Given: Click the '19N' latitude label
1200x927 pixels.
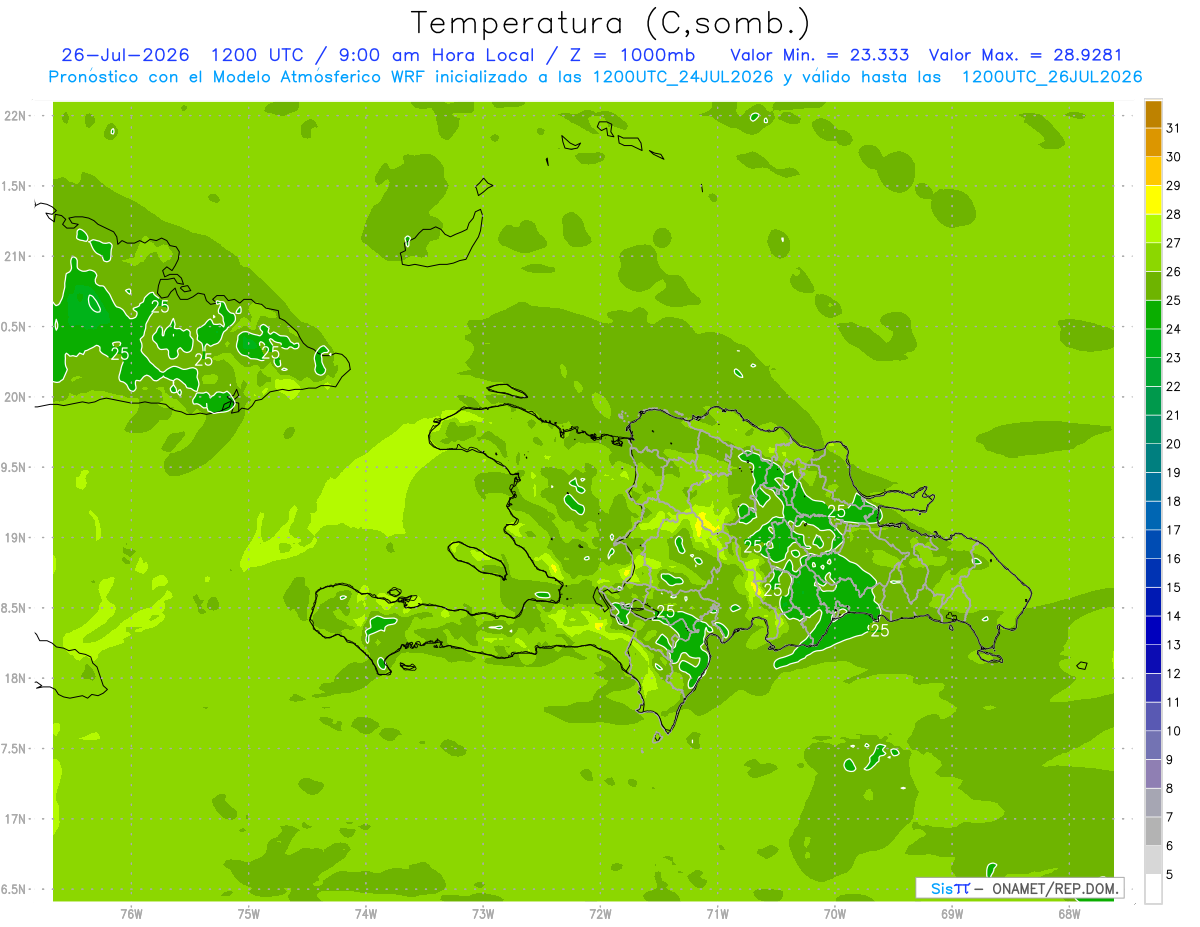Looking at the screenshot, I should pyautogui.click(x=15, y=538).
